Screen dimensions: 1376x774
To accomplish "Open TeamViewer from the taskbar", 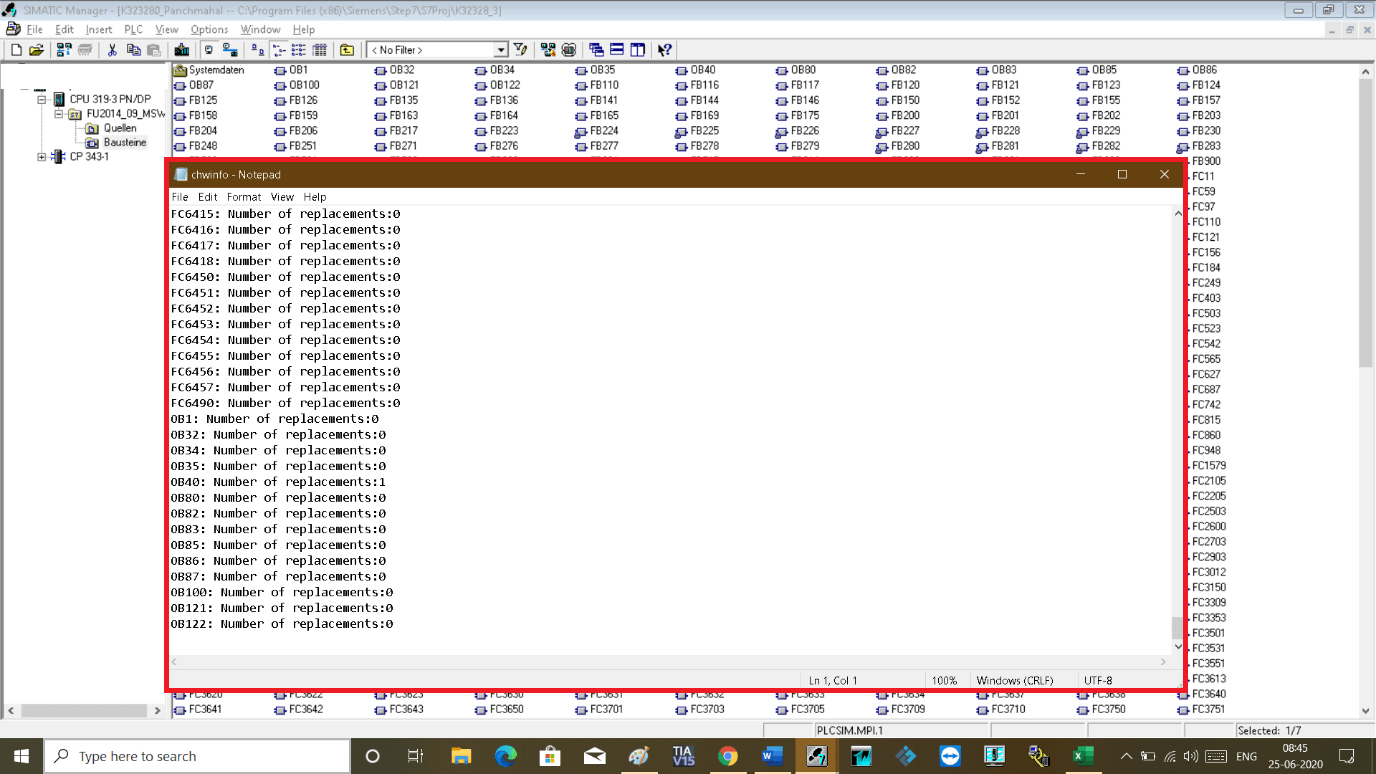I will (x=950, y=756).
